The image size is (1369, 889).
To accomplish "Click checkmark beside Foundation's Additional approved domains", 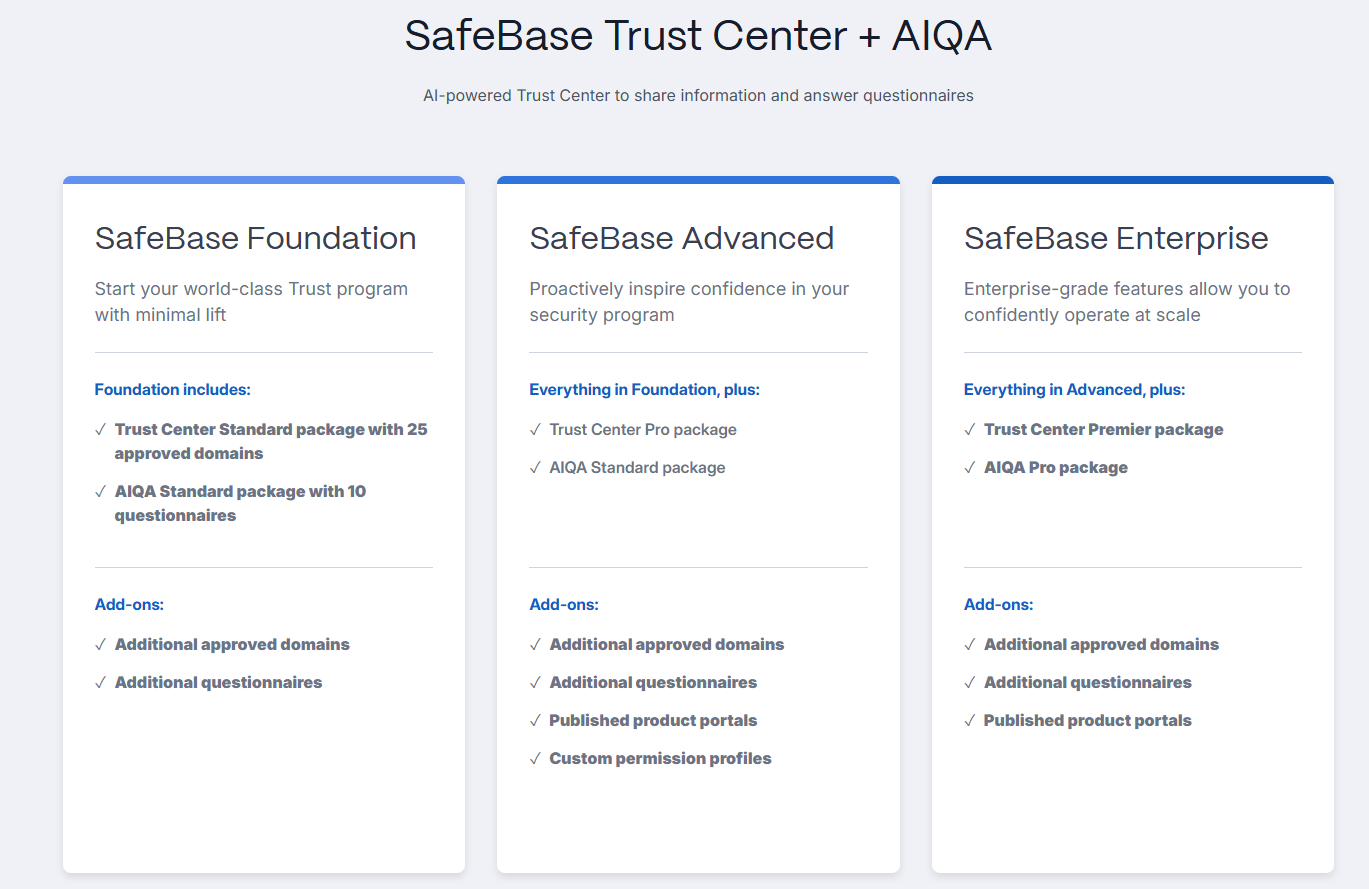I will pos(100,645).
